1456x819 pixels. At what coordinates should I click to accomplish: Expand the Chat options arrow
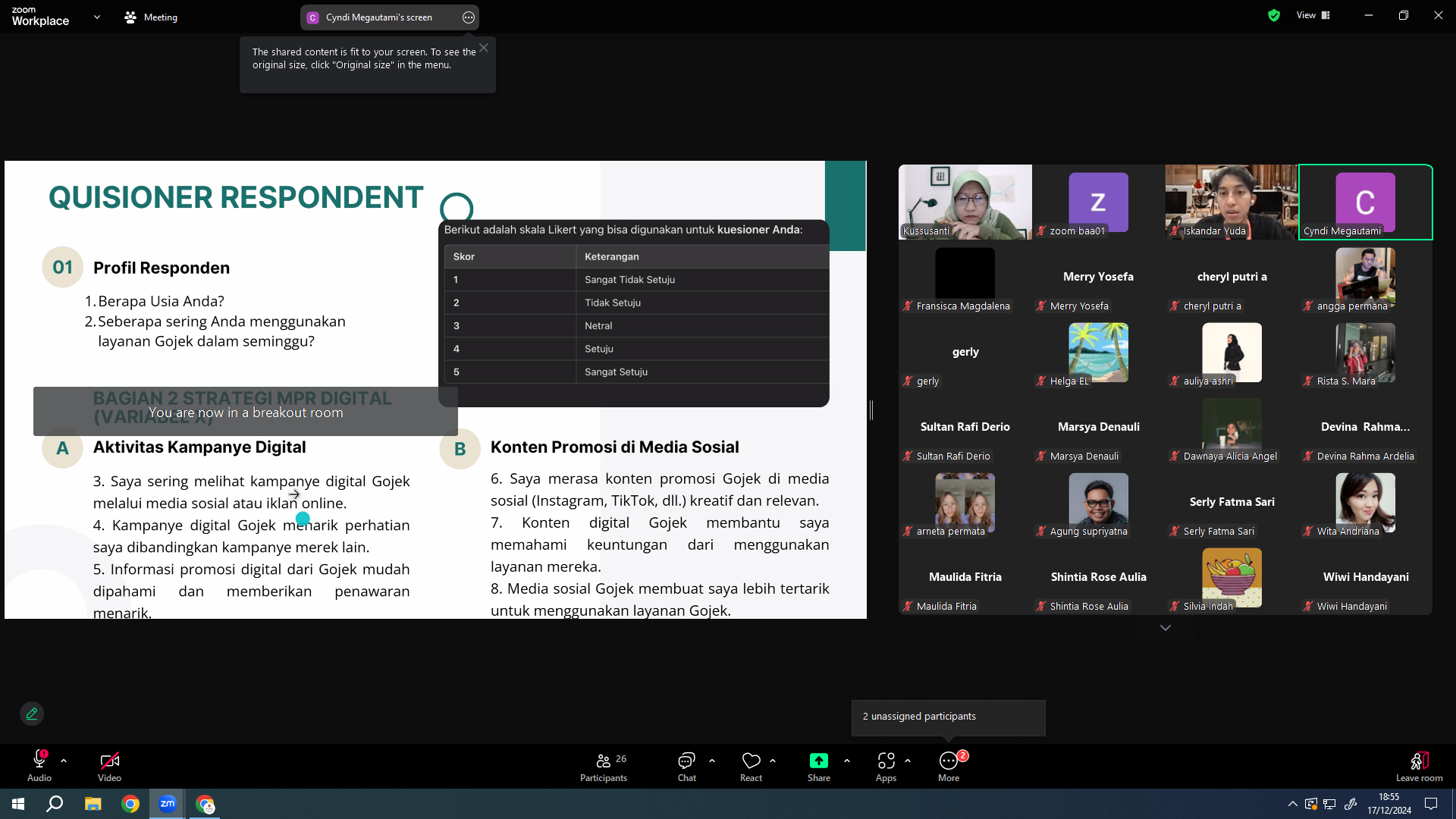[x=712, y=760]
